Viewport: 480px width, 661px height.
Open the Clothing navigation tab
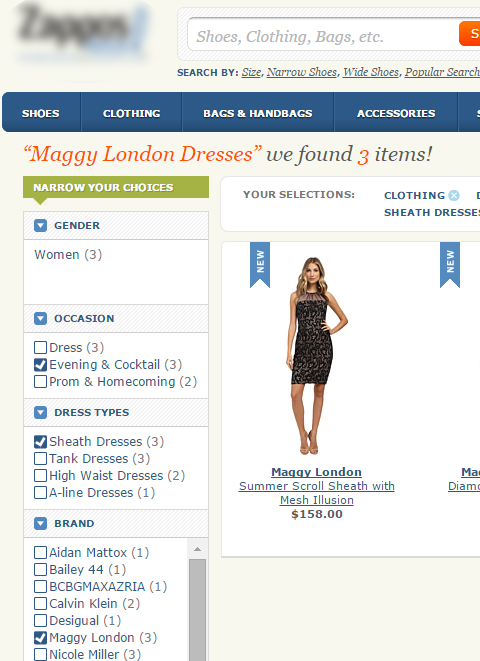coord(131,113)
